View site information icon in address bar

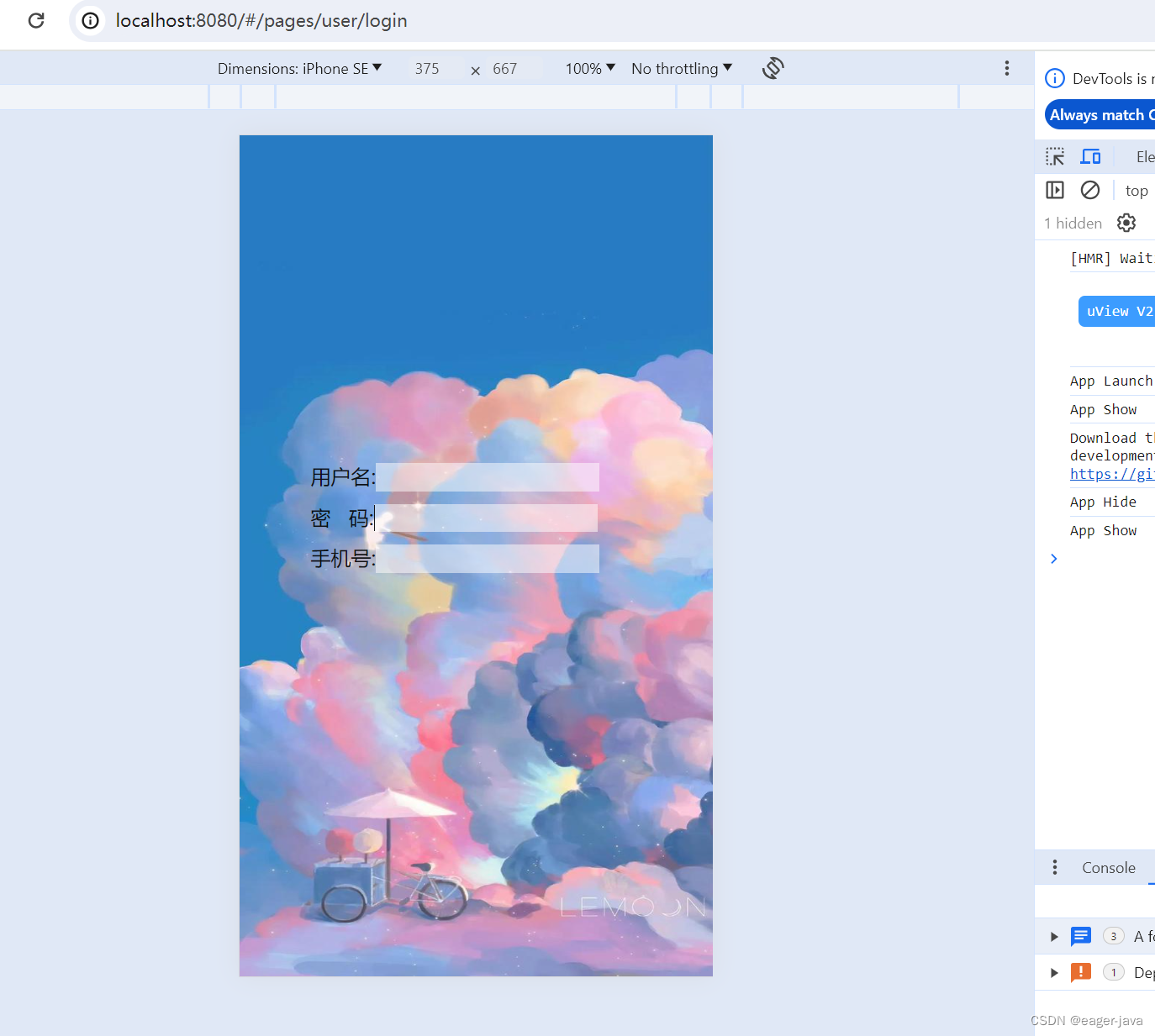(90, 20)
